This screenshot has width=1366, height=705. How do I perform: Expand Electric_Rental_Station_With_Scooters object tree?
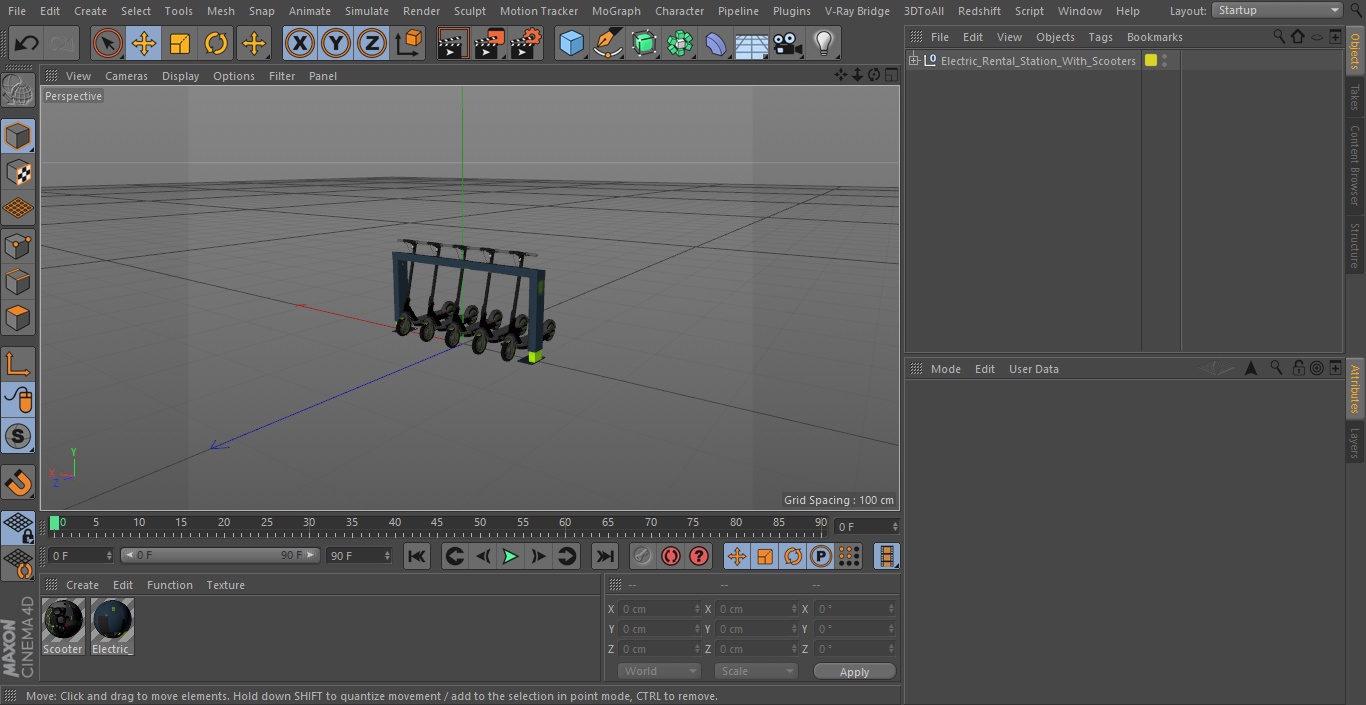coord(913,61)
